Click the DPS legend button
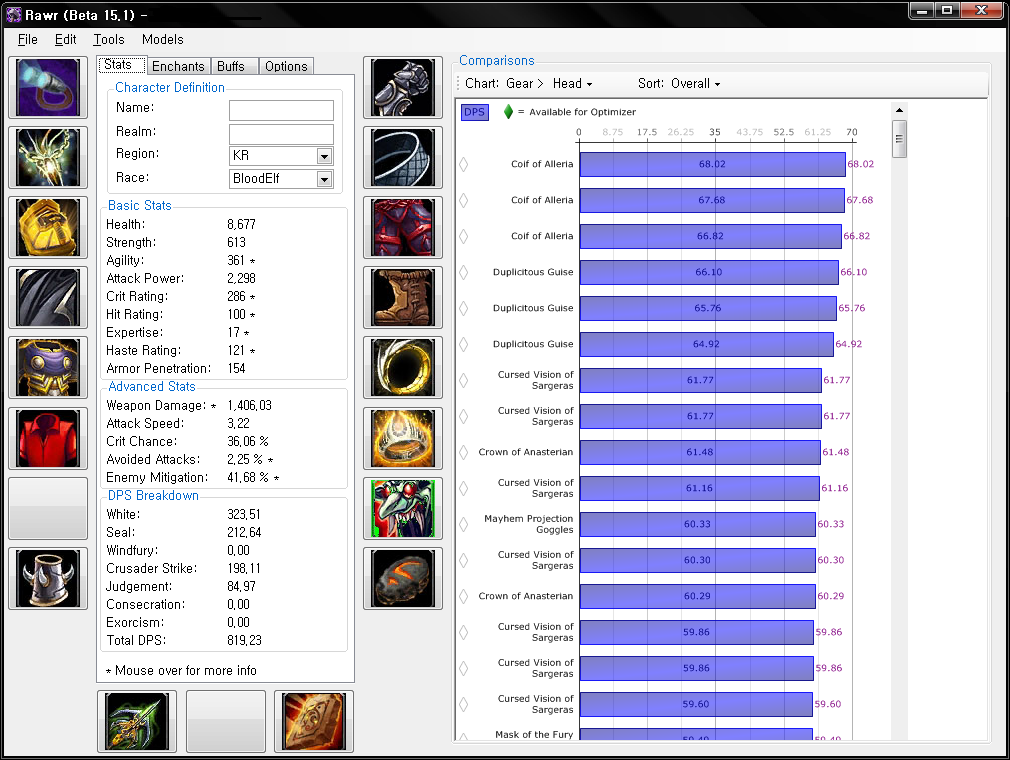 pyautogui.click(x=475, y=112)
